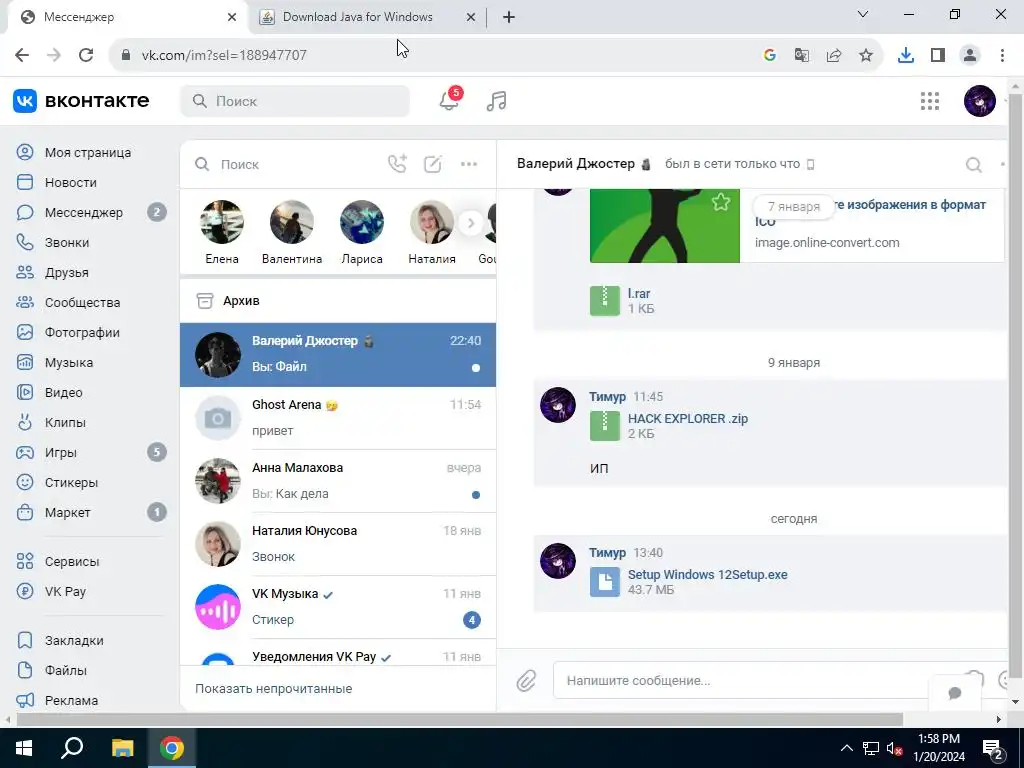Reload the page
The width and height of the screenshot is (1024, 768).
pyautogui.click(x=86, y=55)
